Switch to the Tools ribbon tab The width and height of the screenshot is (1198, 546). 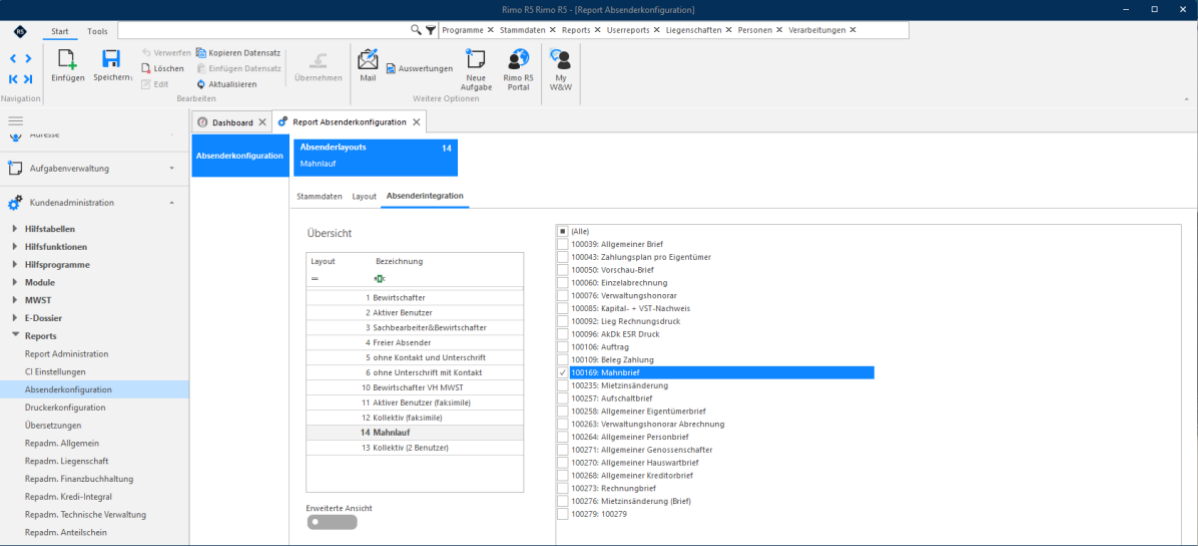point(97,31)
